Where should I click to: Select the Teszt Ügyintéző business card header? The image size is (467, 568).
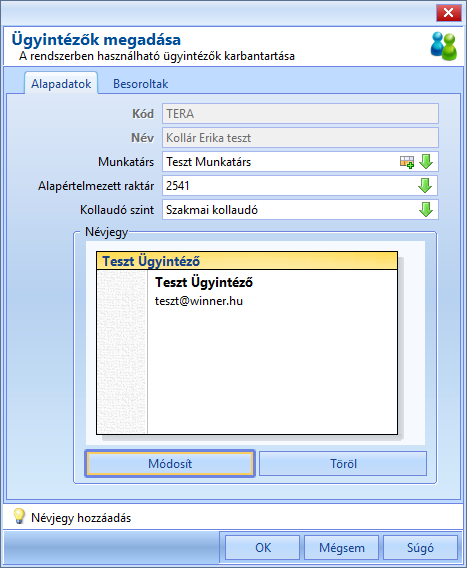pos(247,261)
